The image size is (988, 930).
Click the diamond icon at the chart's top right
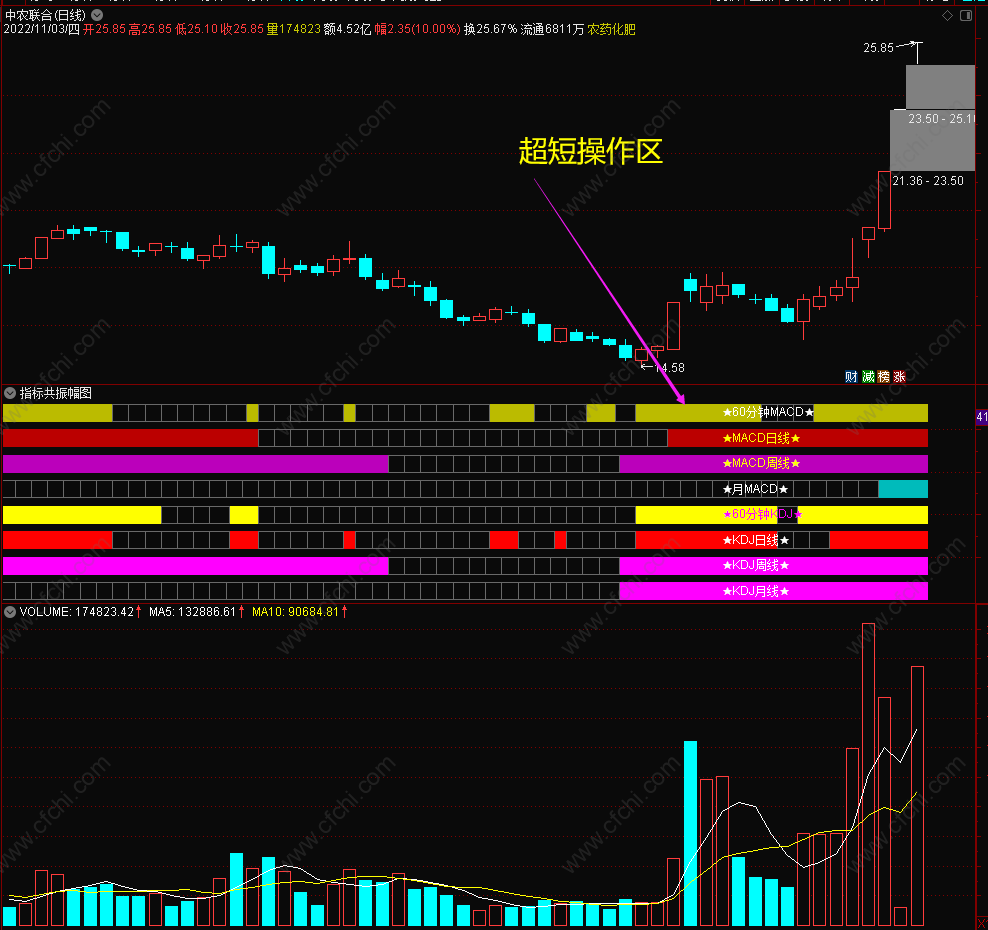(947, 15)
